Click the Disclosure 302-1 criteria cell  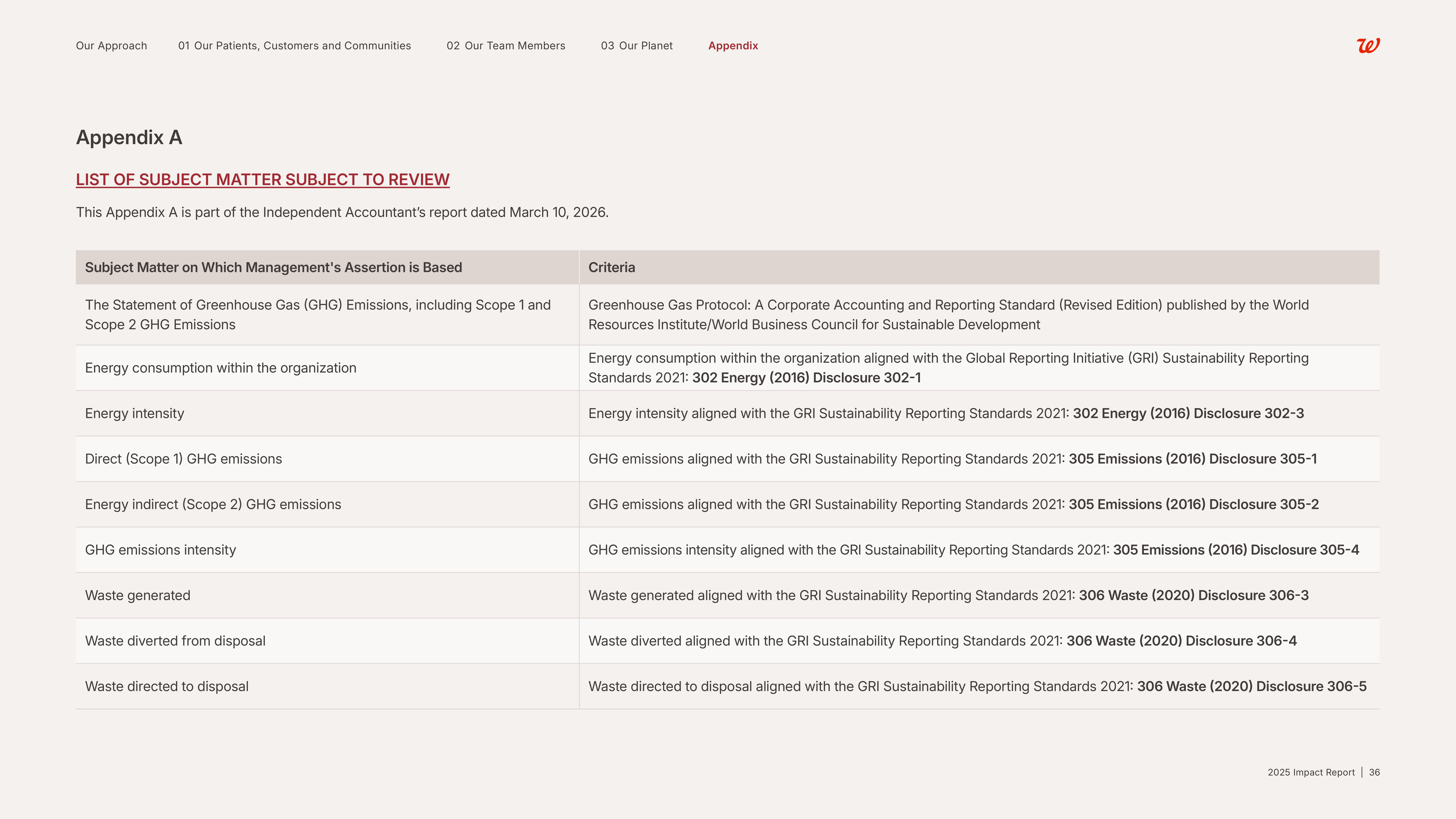click(x=980, y=368)
